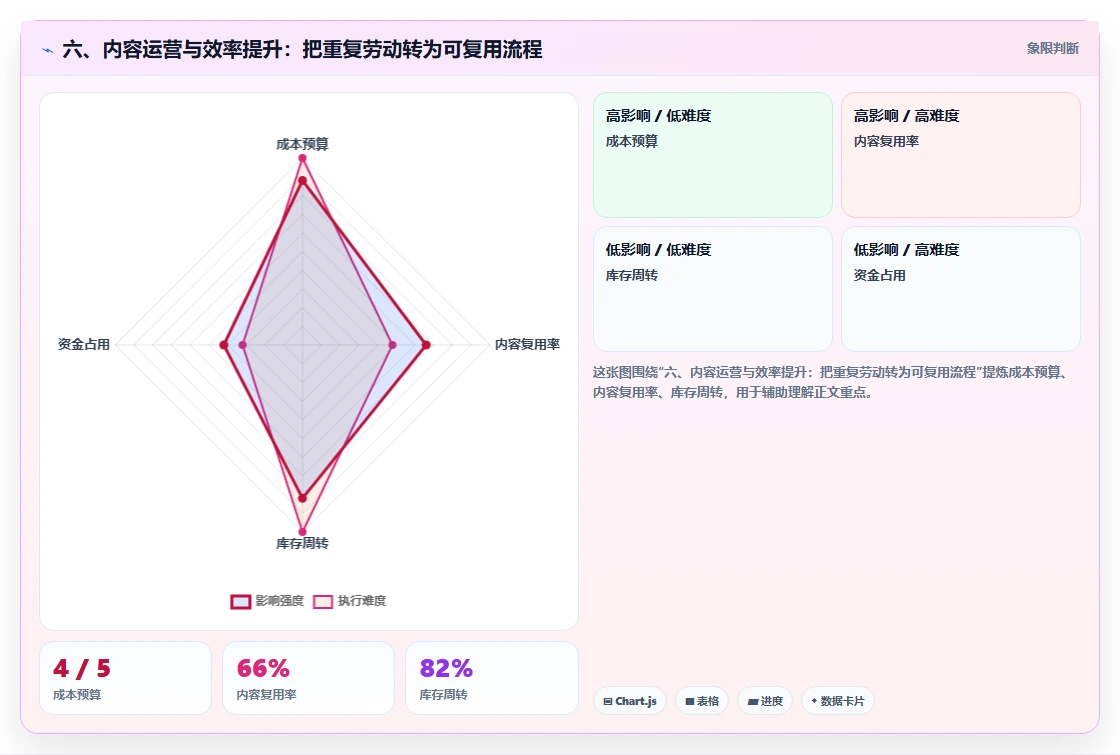Image resolution: width=1120 pixels, height=755 pixels.
Task: Click the 执行难度 data point at 成本预算 vertex
Action: tap(302, 158)
